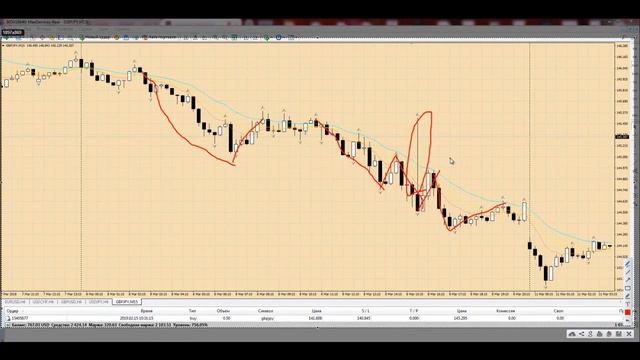Click the Ордер column header

(x=13, y=311)
